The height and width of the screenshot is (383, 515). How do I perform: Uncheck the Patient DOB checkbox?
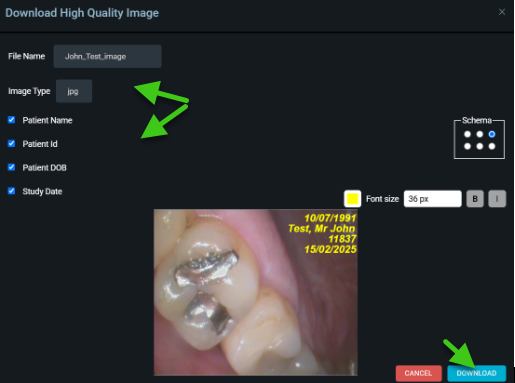pos(12,167)
